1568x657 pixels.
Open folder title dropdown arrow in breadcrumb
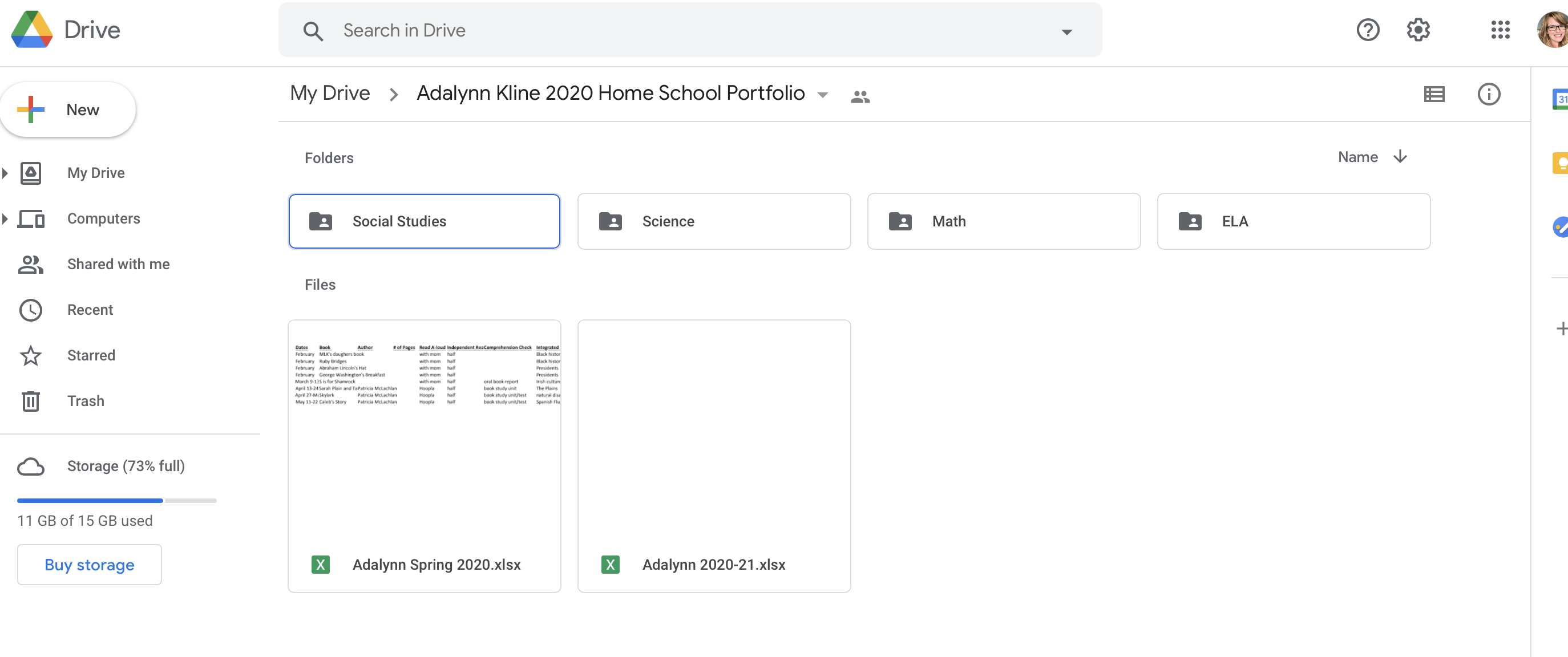click(x=822, y=95)
